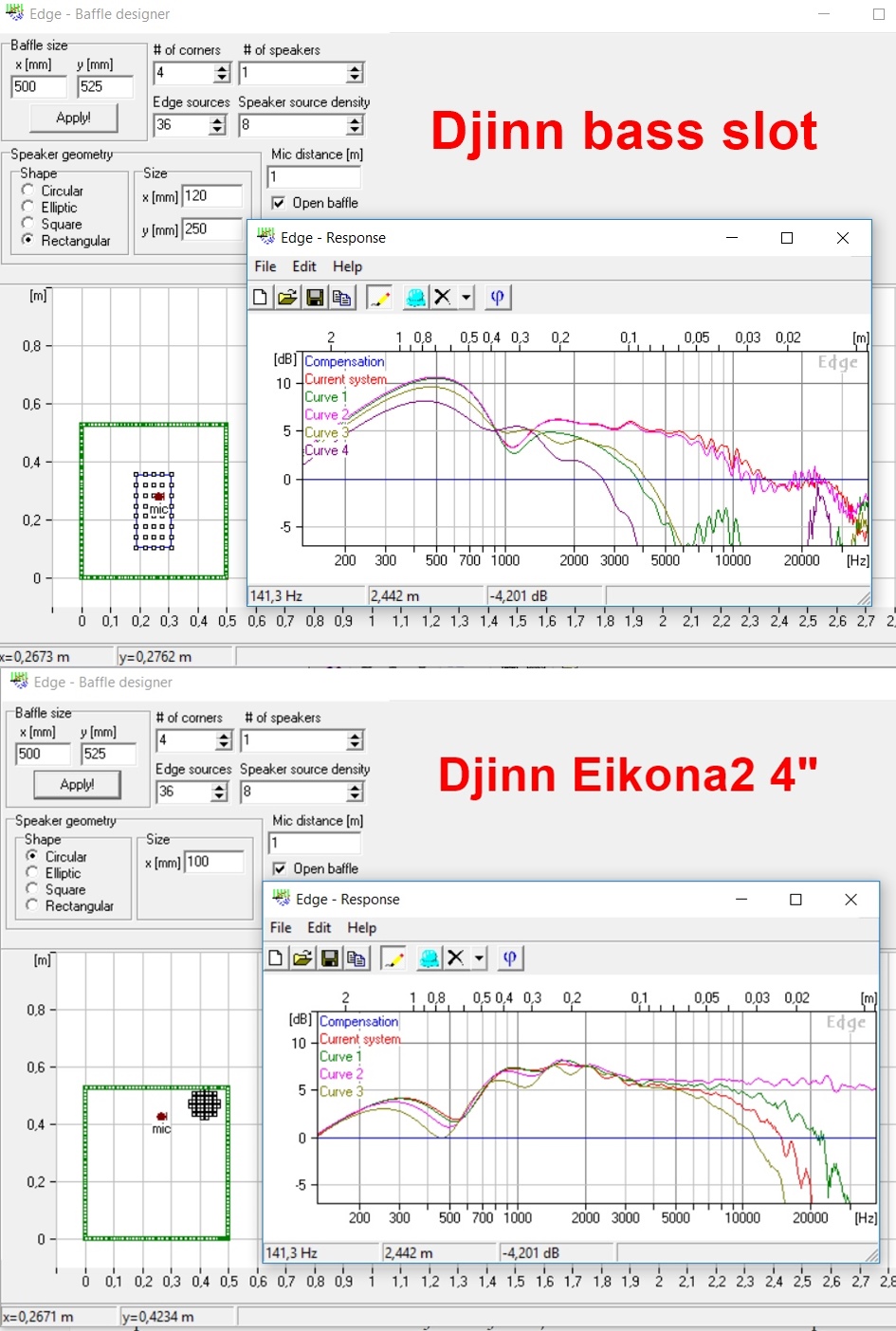Open Help menu in Eikona2 Response window
Viewport: 896px width, 1331px height.
pos(362,927)
